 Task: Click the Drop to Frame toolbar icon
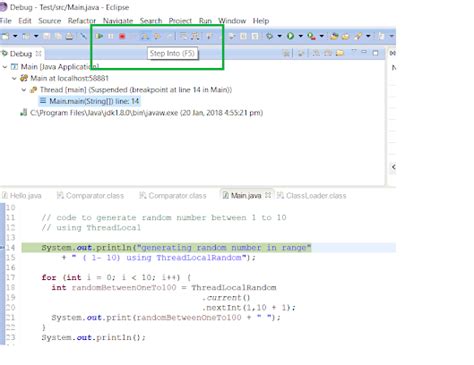tap(183, 36)
